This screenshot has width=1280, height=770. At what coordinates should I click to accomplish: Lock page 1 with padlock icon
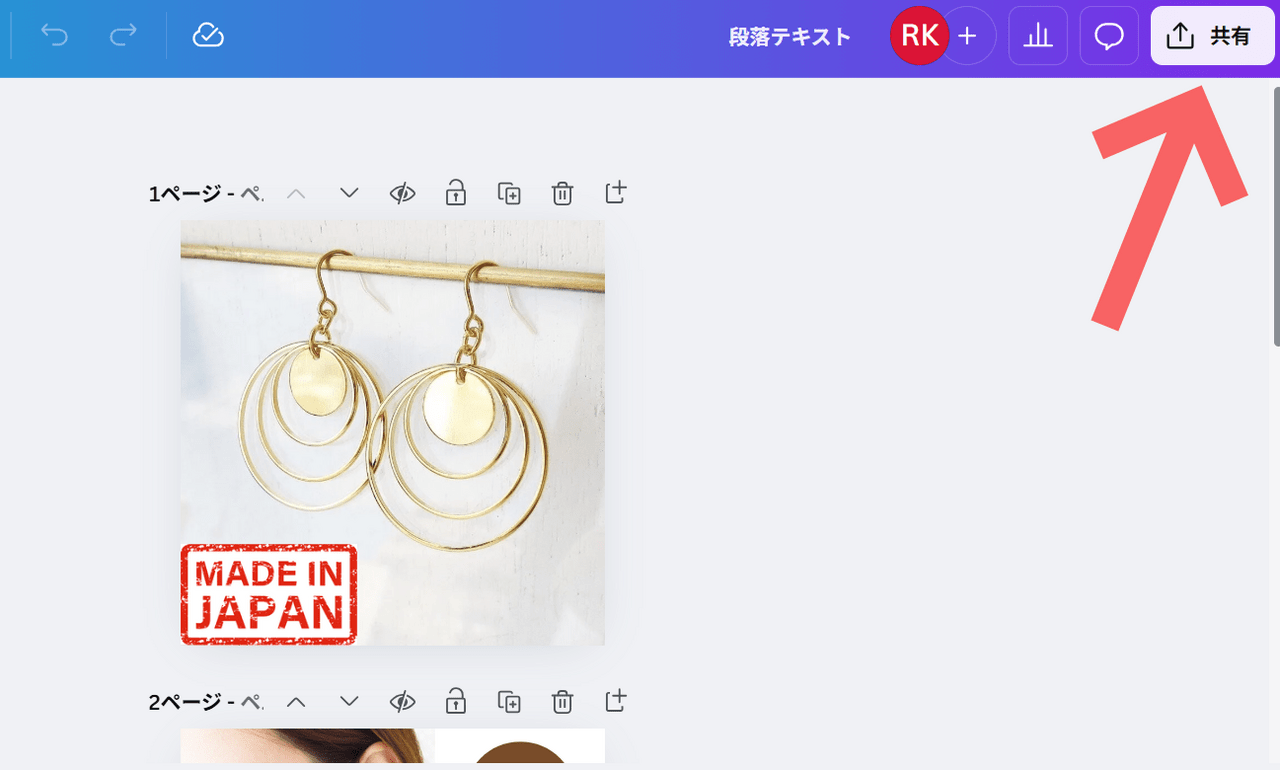tap(456, 192)
